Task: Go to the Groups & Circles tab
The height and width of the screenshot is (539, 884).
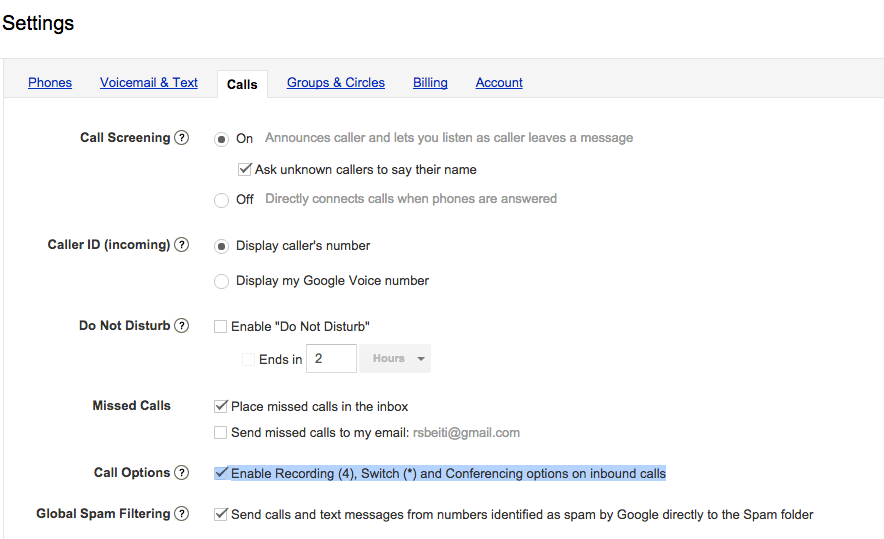Action: coord(336,83)
